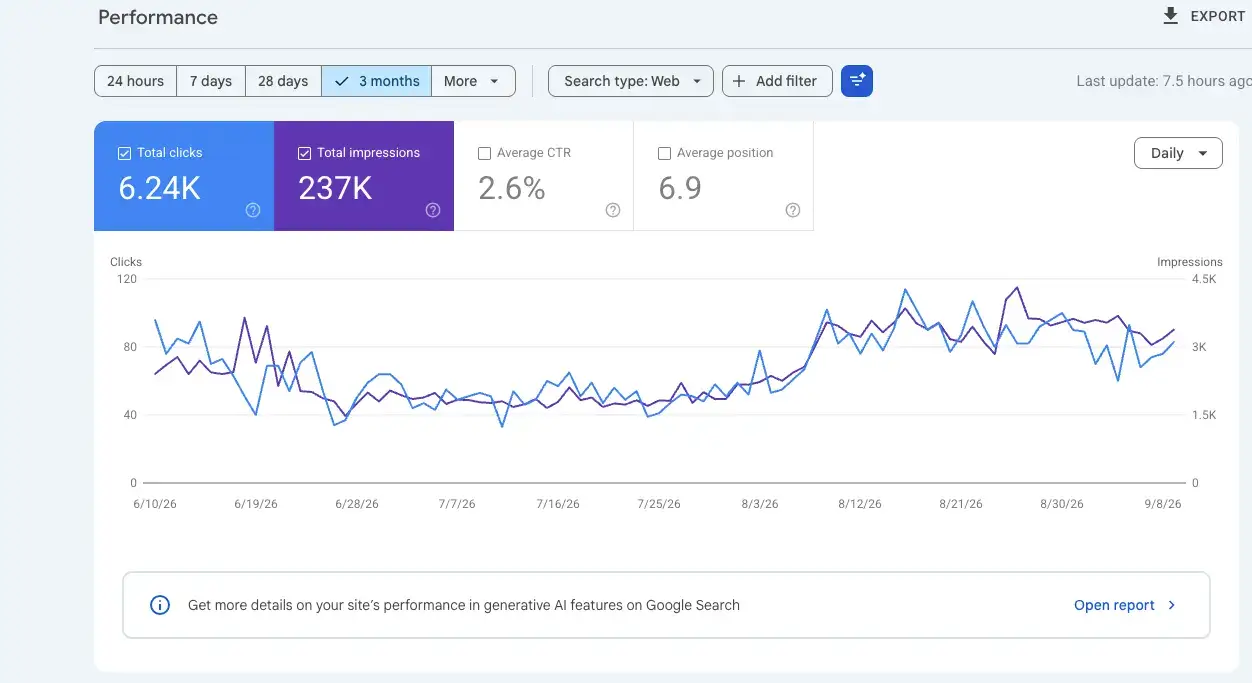Click the 7/7/26 axis date label
The width and height of the screenshot is (1252, 683).
(457, 504)
